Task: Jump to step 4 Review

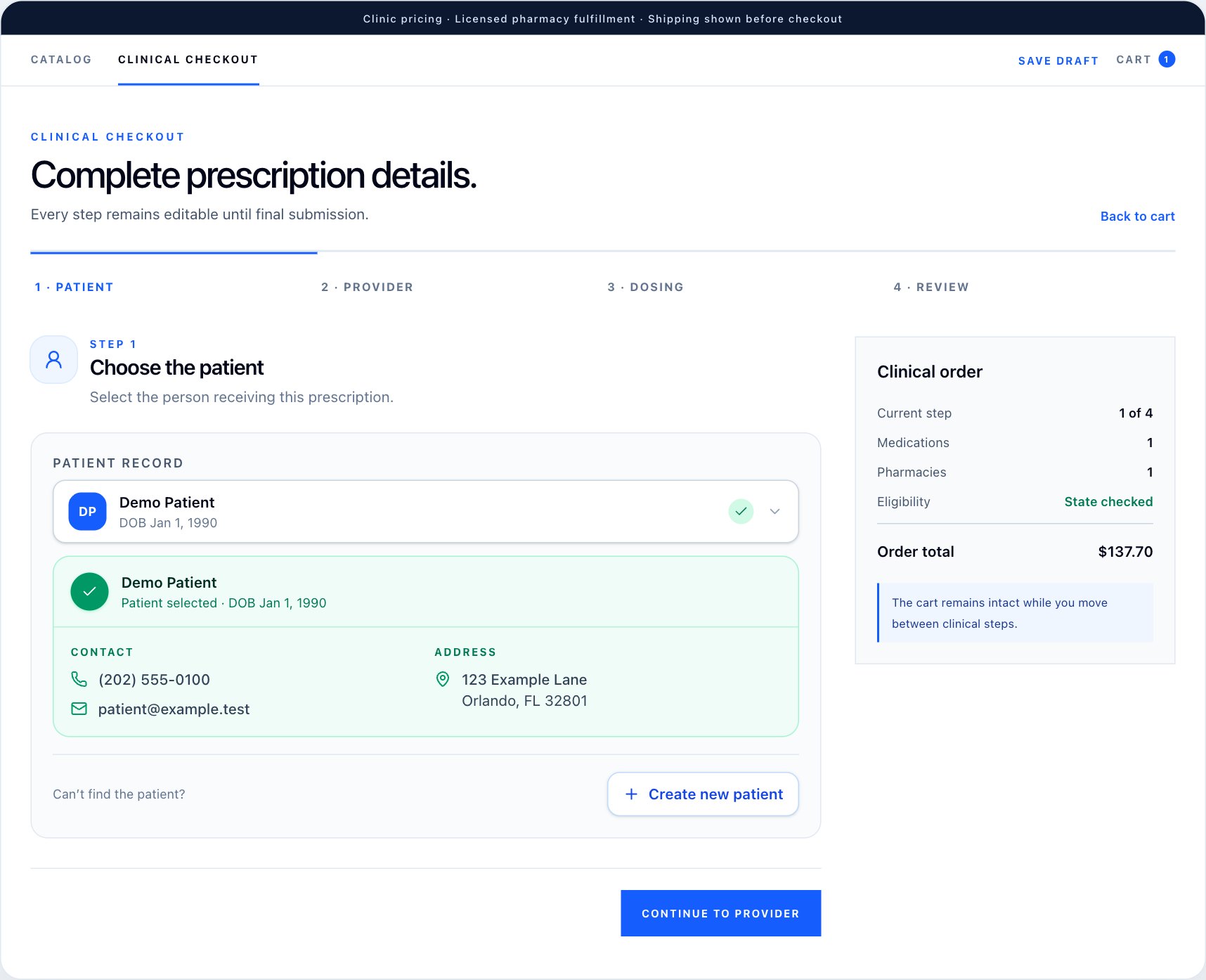Action: tap(931, 287)
